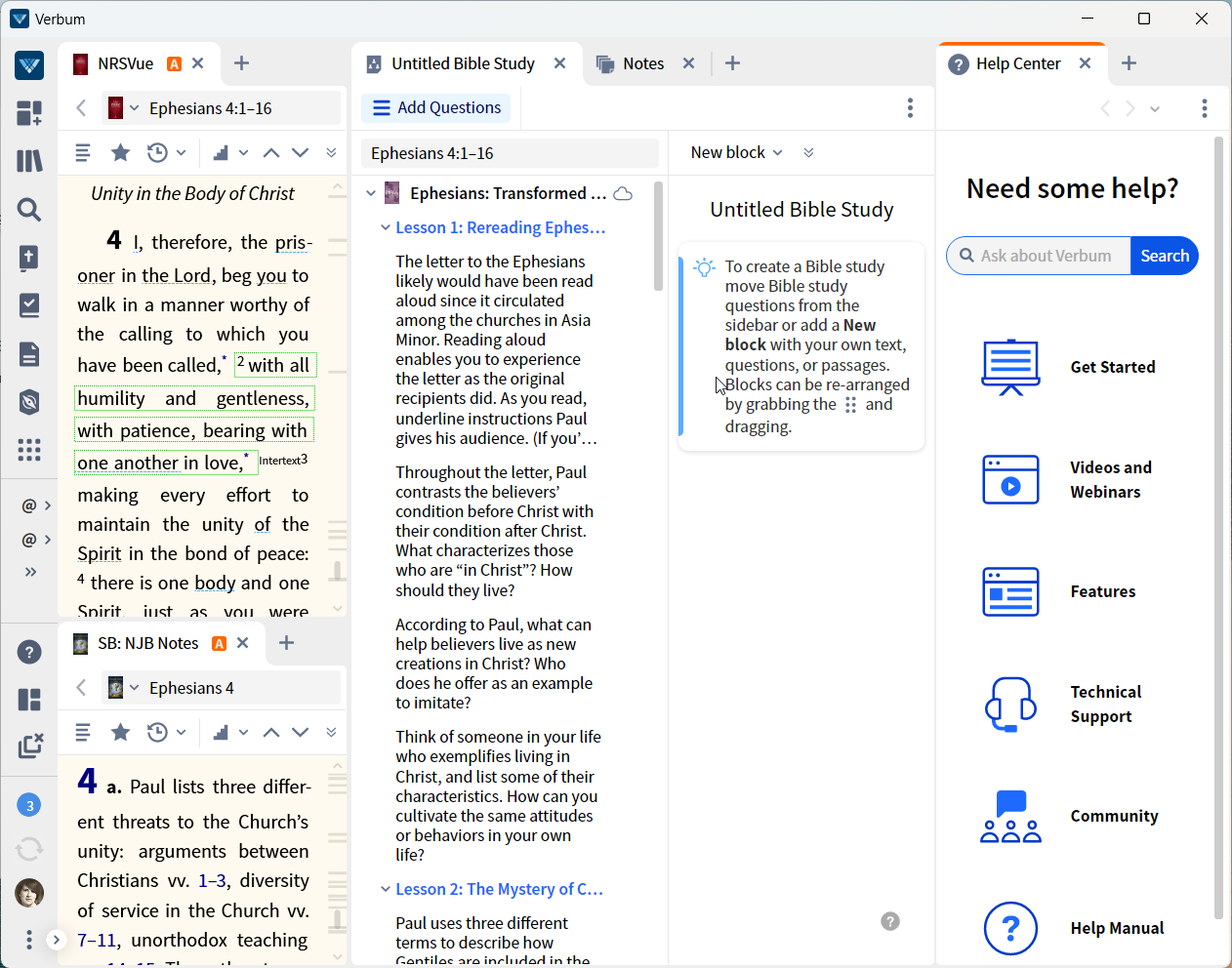
Task: Click the blue Search button
Action: click(1165, 256)
